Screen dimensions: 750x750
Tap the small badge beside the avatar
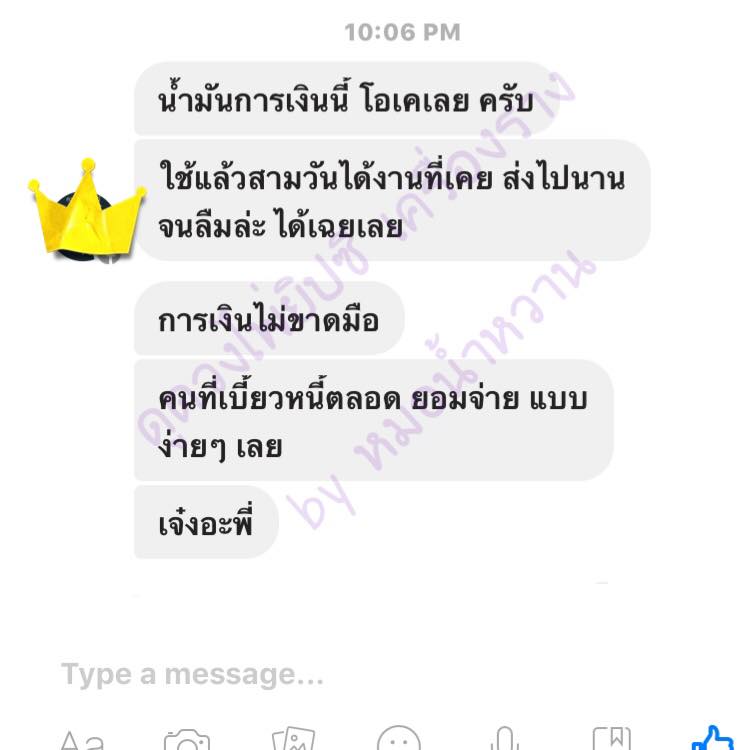pos(108,258)
